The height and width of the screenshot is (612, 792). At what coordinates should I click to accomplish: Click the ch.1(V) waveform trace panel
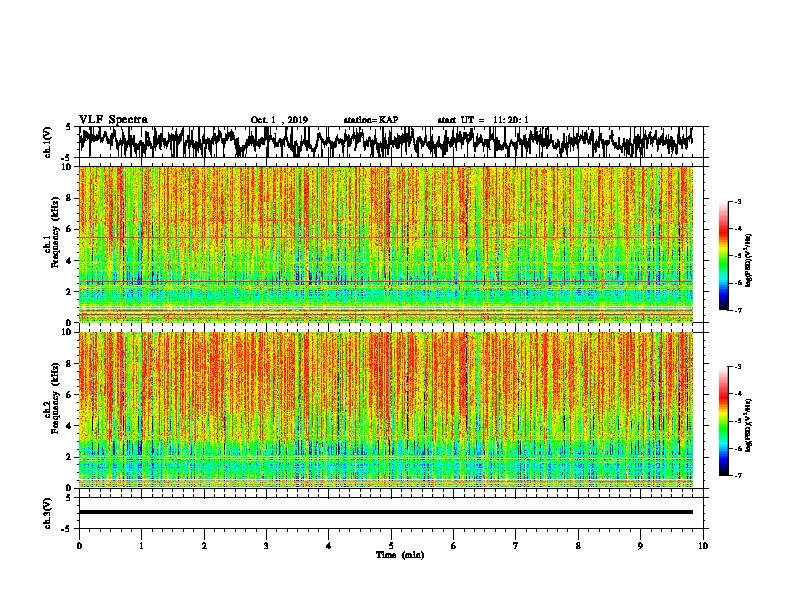[391, 142]
